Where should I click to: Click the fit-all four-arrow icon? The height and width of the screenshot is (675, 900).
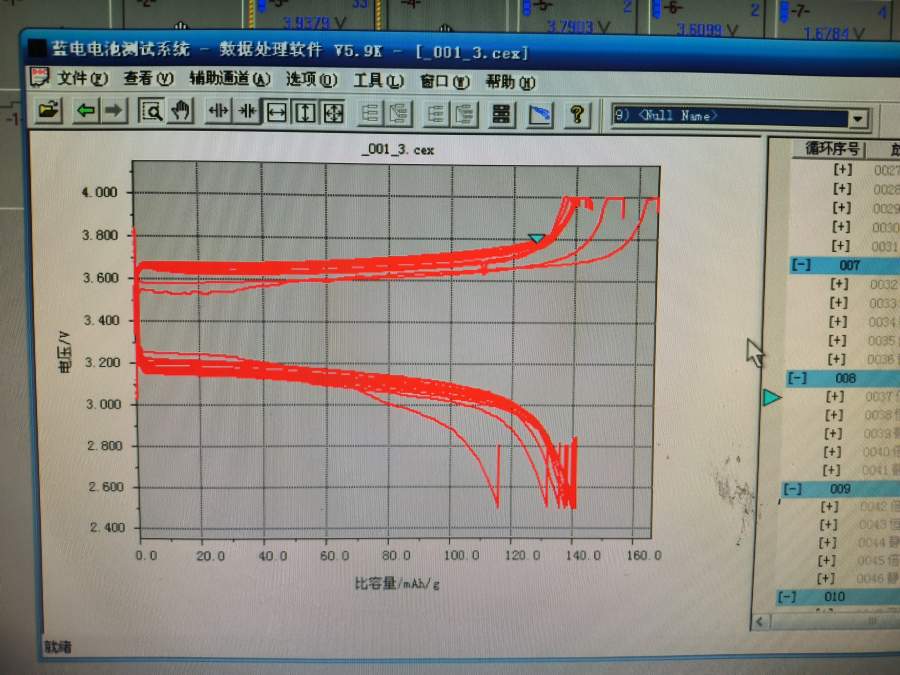click(333, 113)
